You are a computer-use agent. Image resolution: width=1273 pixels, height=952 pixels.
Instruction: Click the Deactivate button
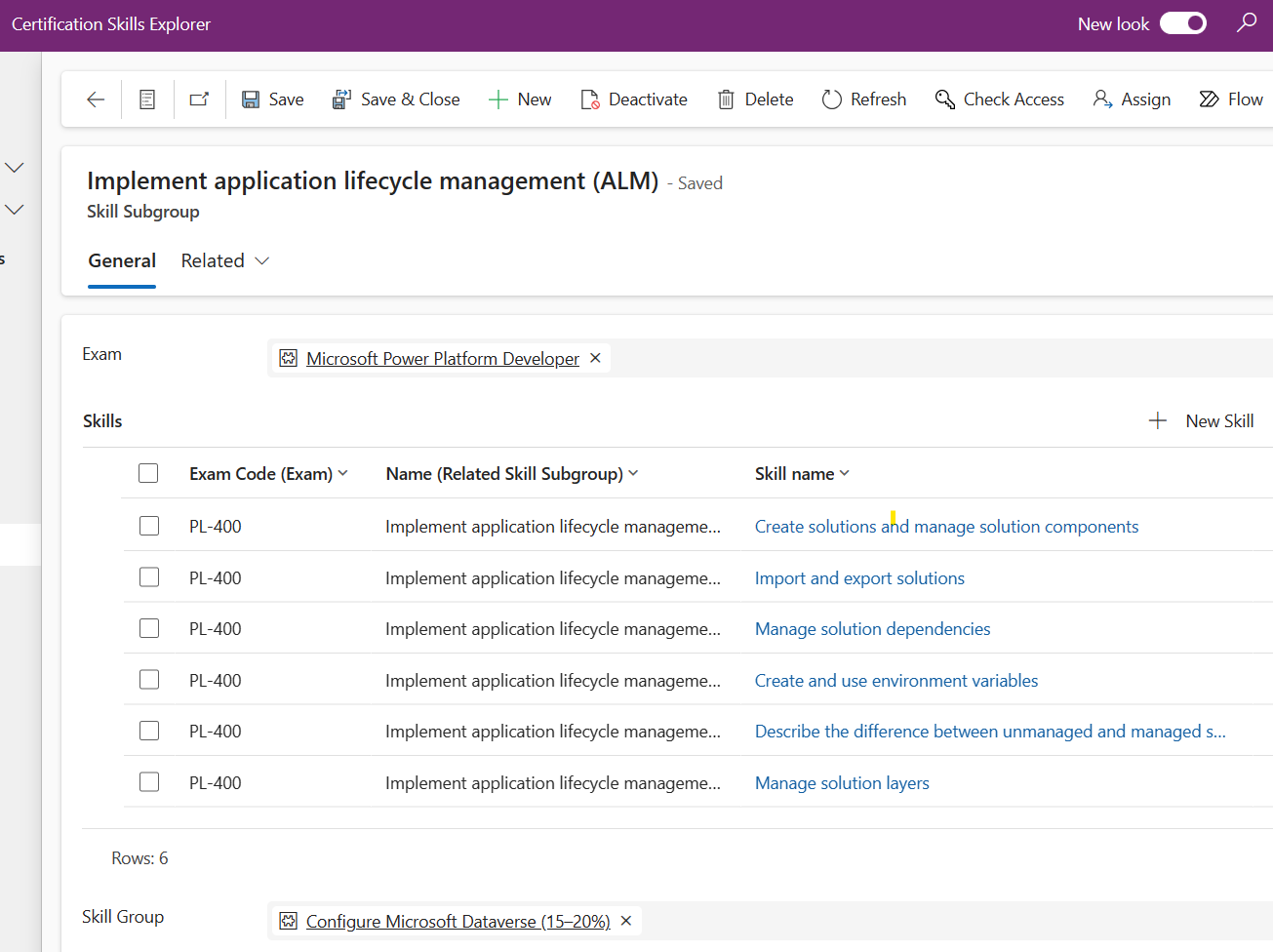[634, 99]
